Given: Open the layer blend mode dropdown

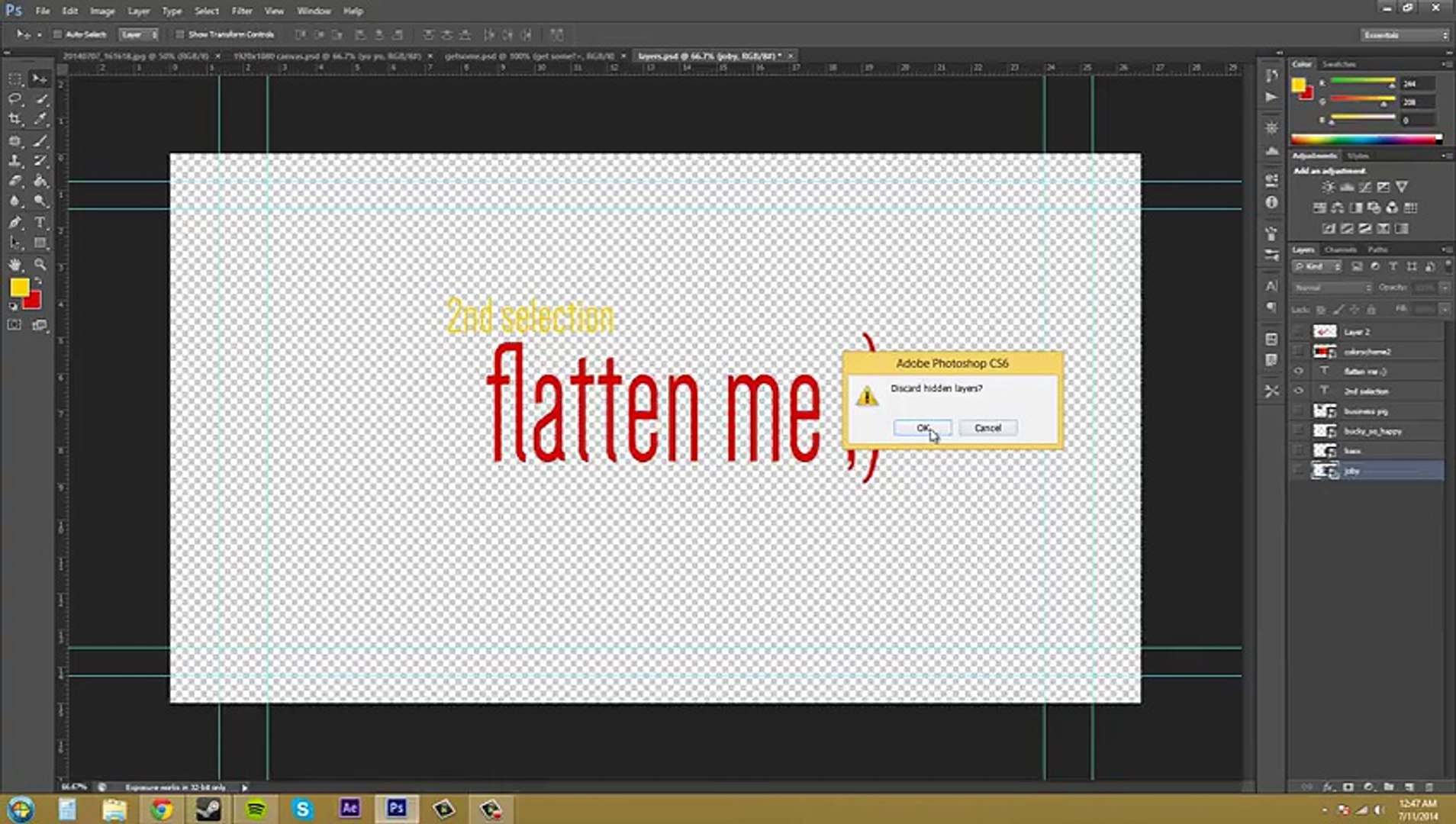Looking at the screenshot, I should tap(1332, 288).
